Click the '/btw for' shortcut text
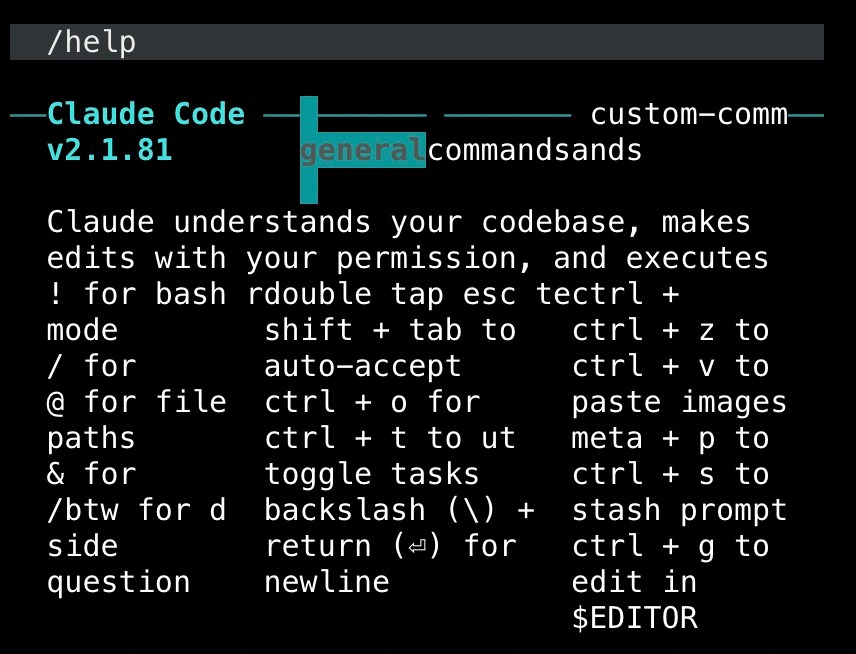The image size is (856, 654). [118, 510]
